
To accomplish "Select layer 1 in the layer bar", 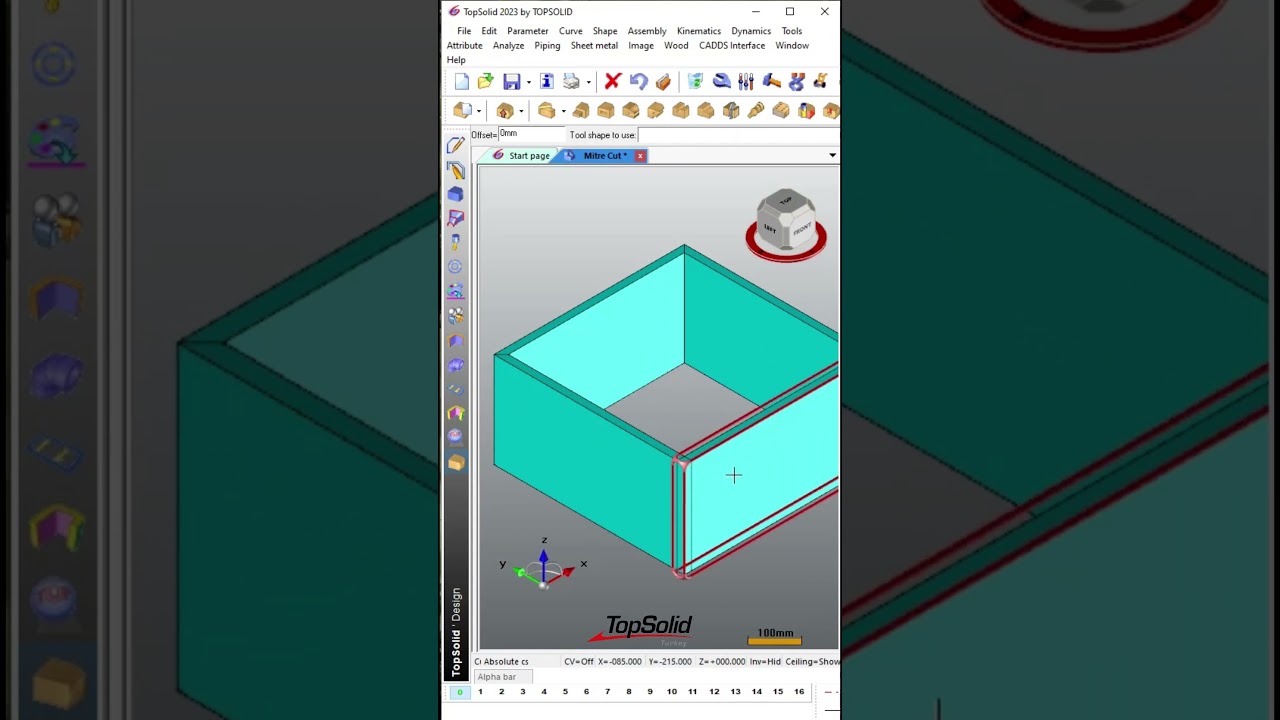I will pos(480,692).
